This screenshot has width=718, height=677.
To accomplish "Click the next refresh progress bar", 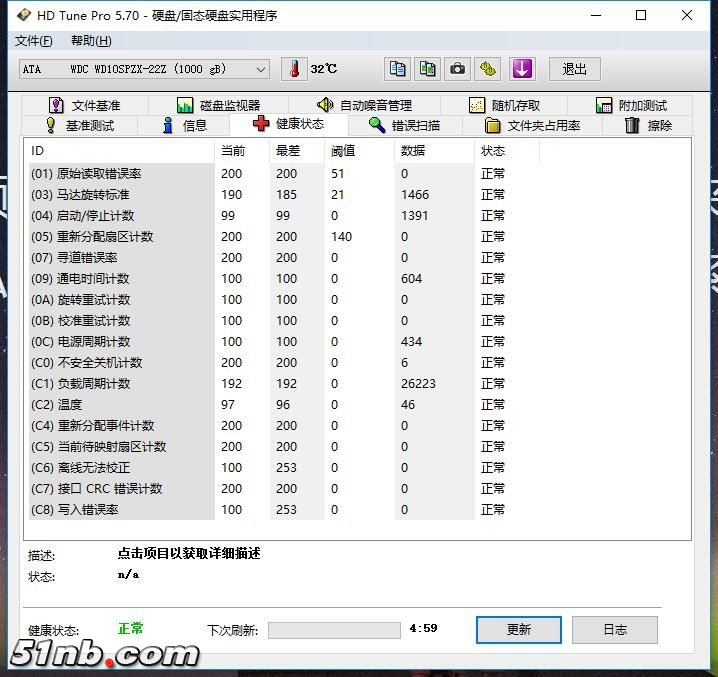I will tap(334, 630).
